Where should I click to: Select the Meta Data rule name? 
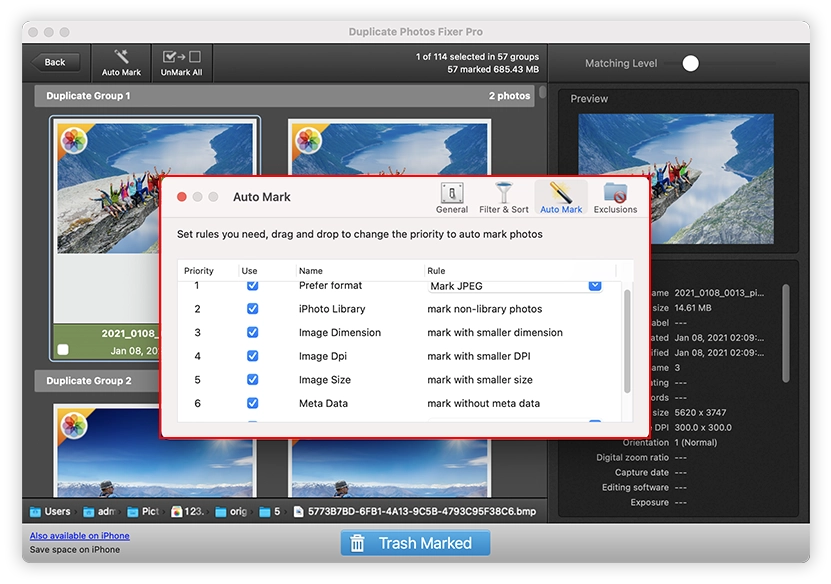[323, 403]
